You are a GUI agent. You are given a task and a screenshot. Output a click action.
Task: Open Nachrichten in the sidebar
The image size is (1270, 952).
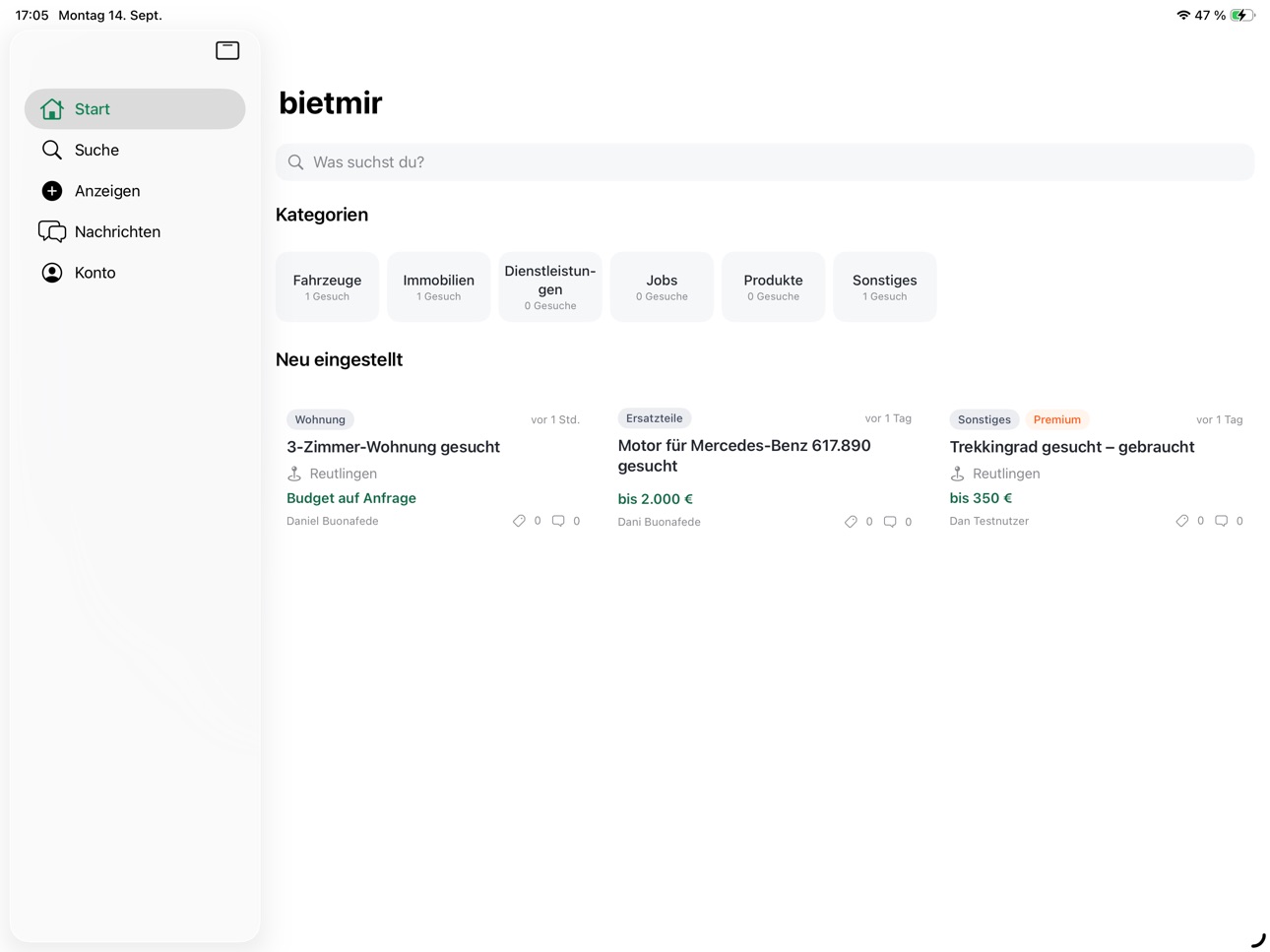pos(135,231)
